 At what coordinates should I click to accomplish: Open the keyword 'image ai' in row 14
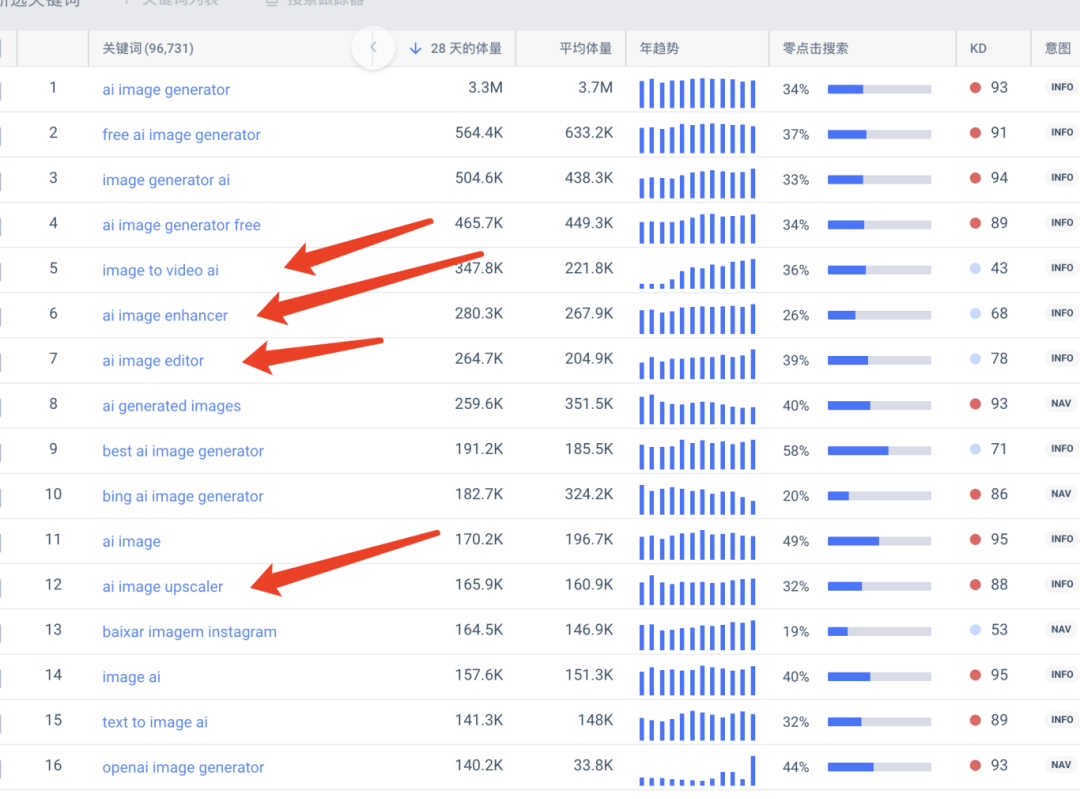point(132,677)
